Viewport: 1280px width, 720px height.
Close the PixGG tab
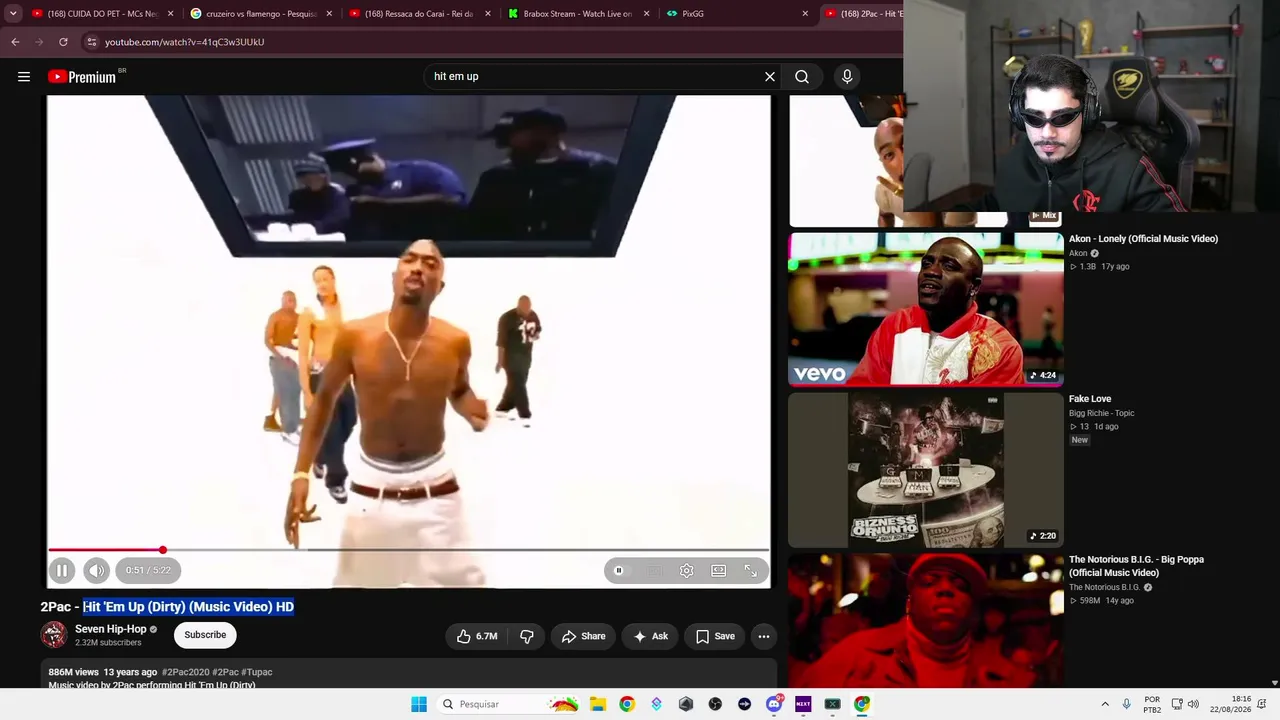tap(805, 14)
